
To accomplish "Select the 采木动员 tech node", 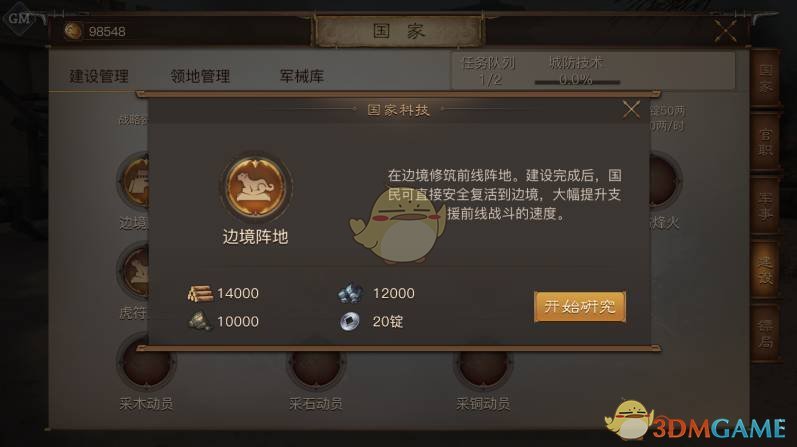I will (146, 365).
